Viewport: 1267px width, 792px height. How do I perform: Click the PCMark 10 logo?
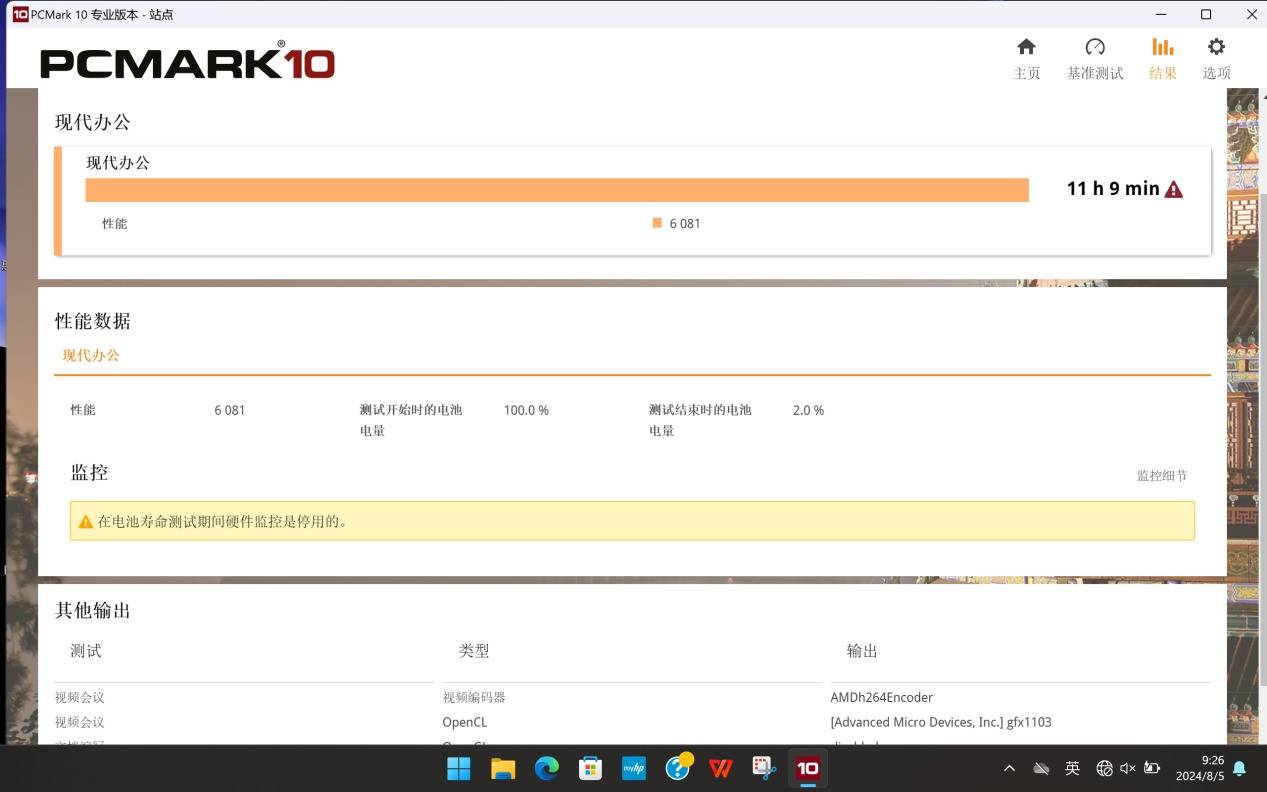187,61
